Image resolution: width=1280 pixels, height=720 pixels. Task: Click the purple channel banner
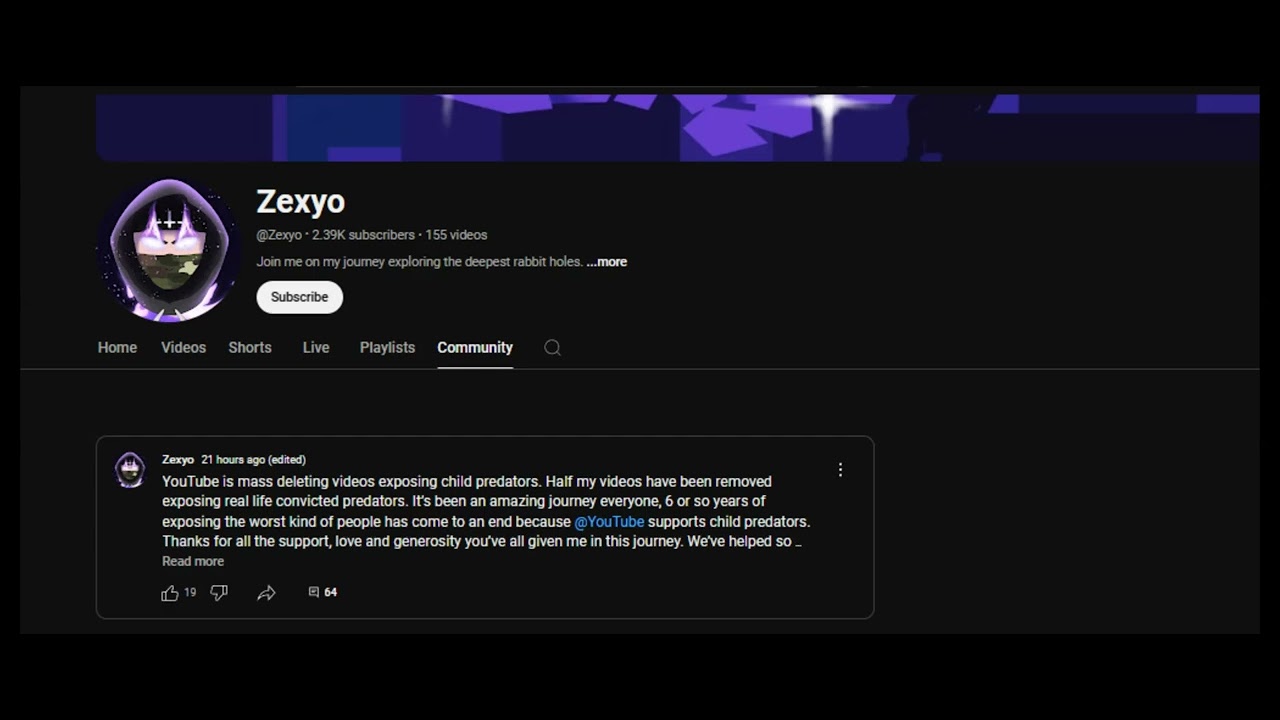[x=677, y=128]
